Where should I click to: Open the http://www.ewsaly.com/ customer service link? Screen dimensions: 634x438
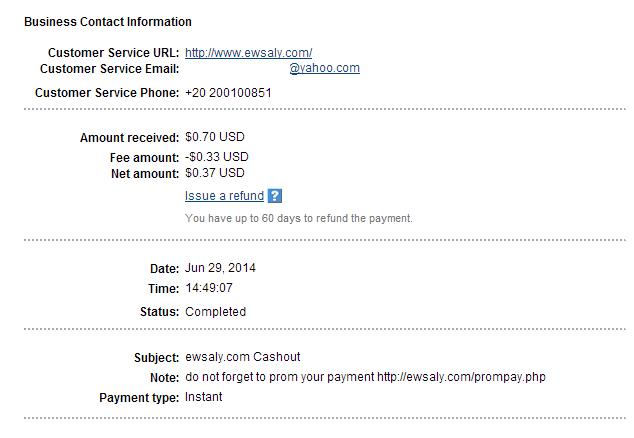[249, 52]
